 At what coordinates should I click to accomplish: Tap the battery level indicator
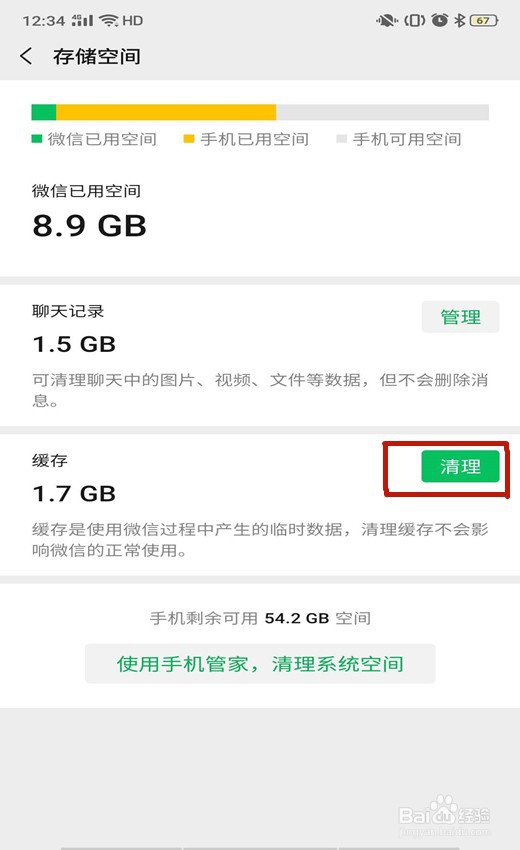[484, 21]
